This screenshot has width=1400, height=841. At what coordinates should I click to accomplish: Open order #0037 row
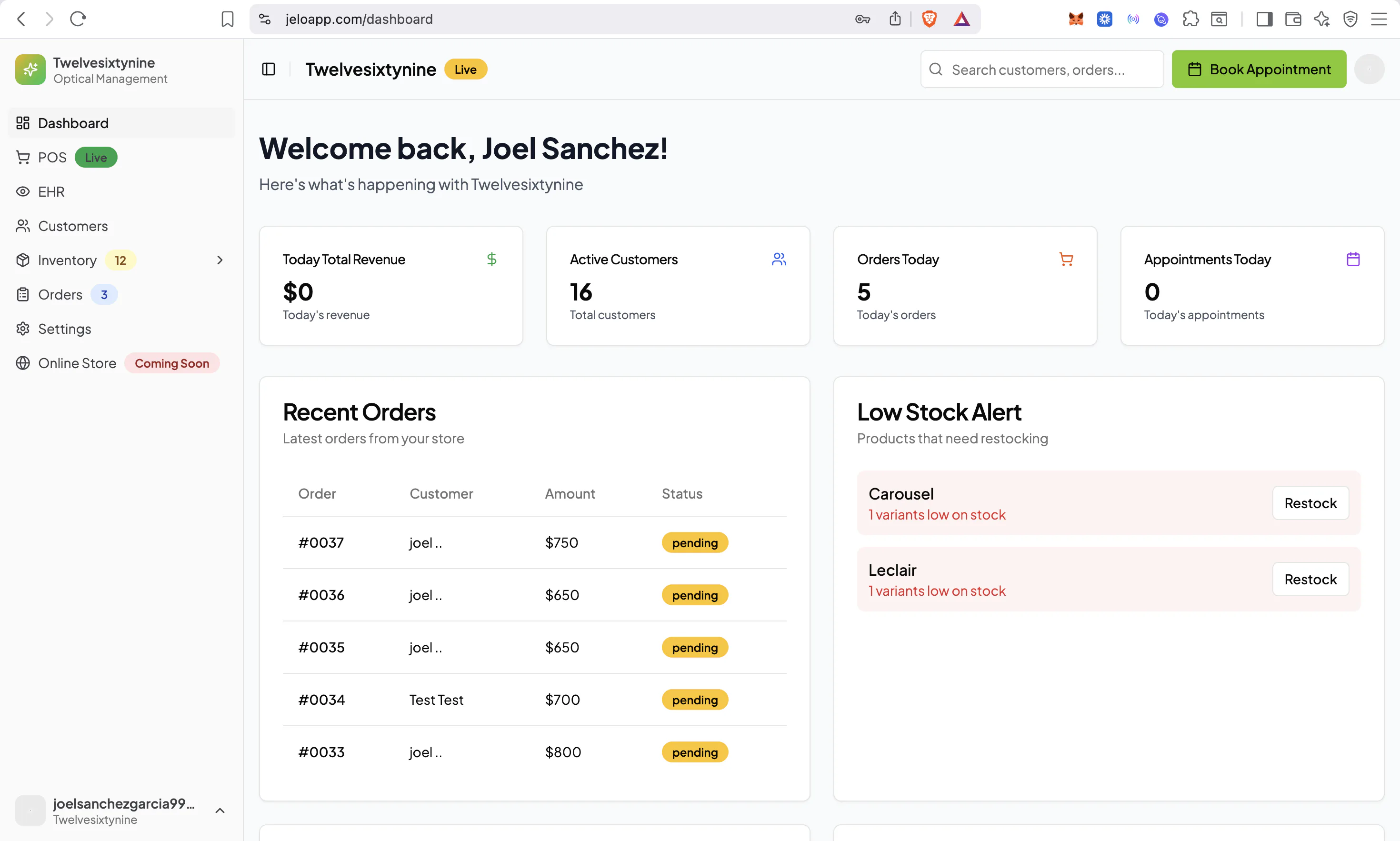click(x=534, y=542)
